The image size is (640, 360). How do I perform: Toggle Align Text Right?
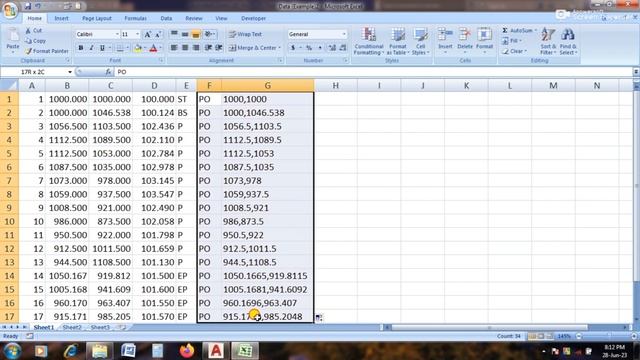196,48
